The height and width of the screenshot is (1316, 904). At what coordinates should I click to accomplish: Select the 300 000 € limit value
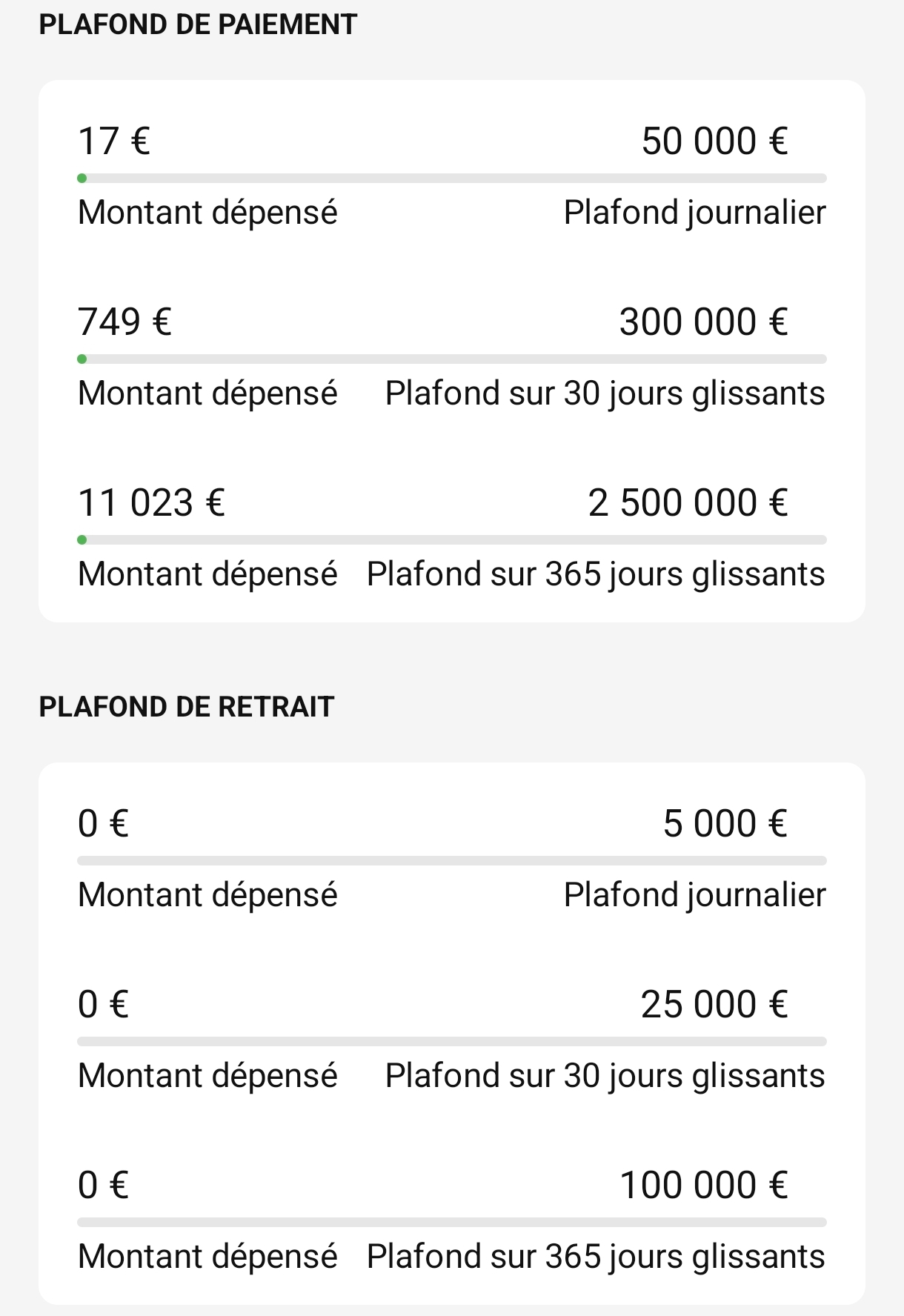pyautogui.click(x=703, y=322)
